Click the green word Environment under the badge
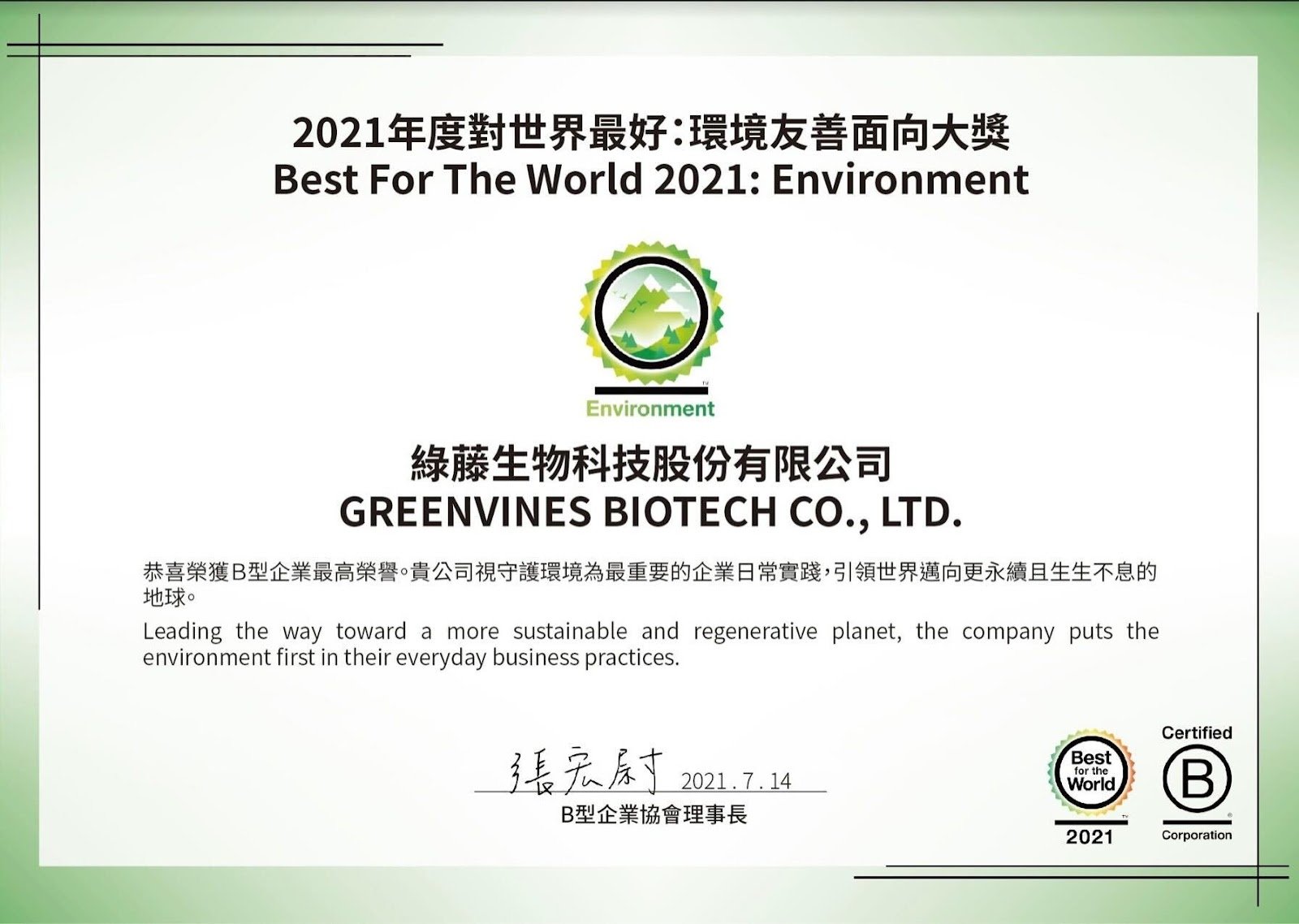The height and width of the screenshot is (924, 1299). 650,408
